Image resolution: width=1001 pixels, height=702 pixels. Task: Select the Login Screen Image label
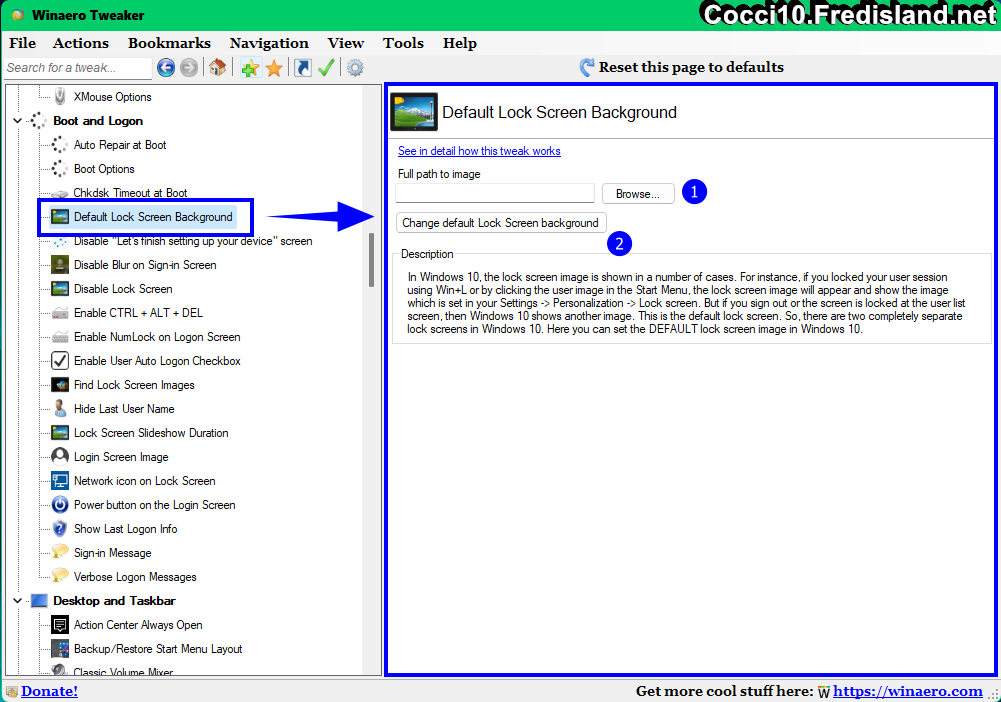point(121,457)
